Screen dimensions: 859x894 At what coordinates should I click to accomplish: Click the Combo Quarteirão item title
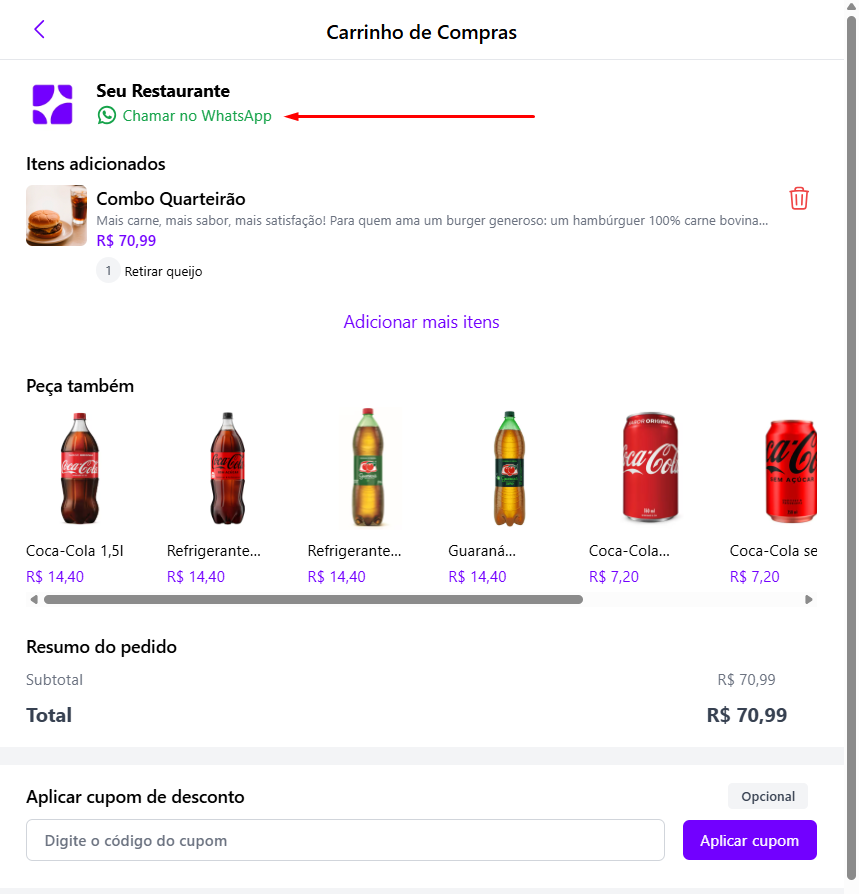[171, 199]
